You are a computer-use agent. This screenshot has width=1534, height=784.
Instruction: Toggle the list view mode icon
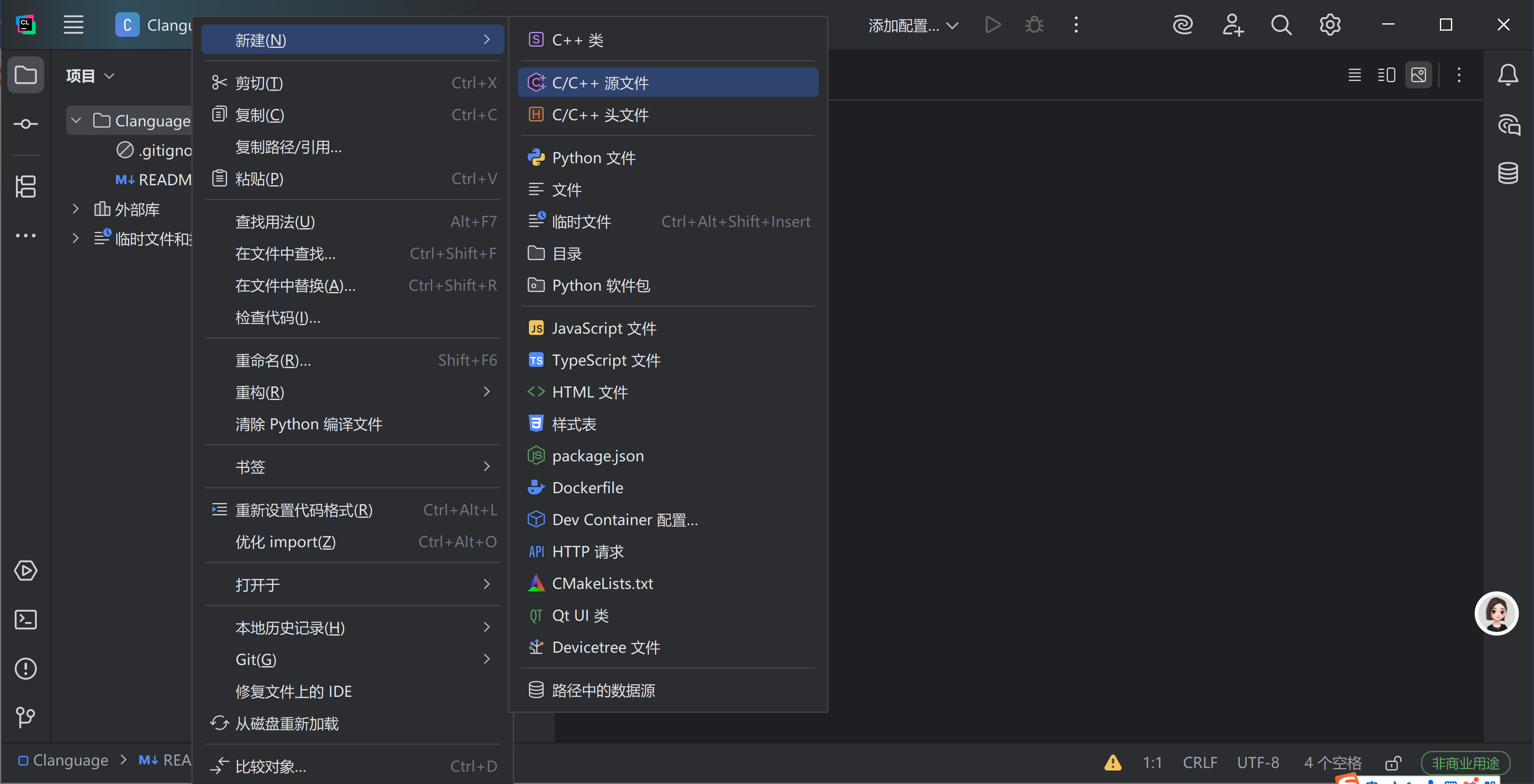pyautogui.click(x=1354, y=75)
